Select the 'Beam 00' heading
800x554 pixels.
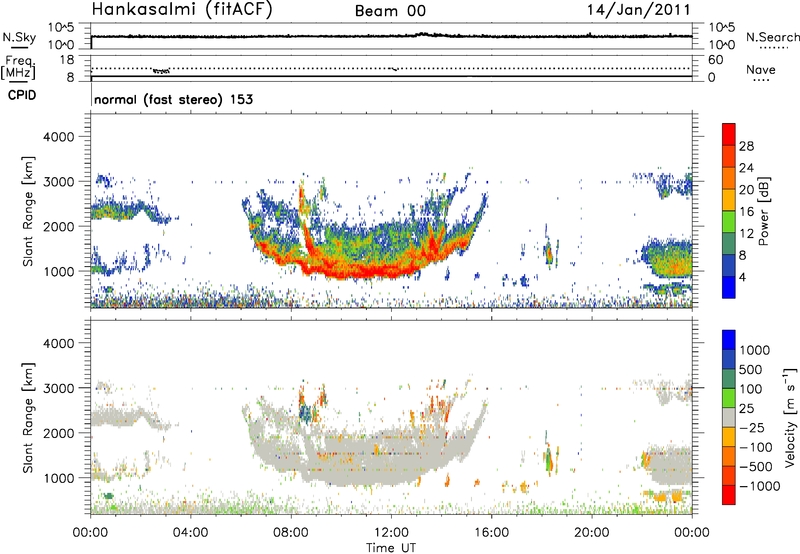390,11
